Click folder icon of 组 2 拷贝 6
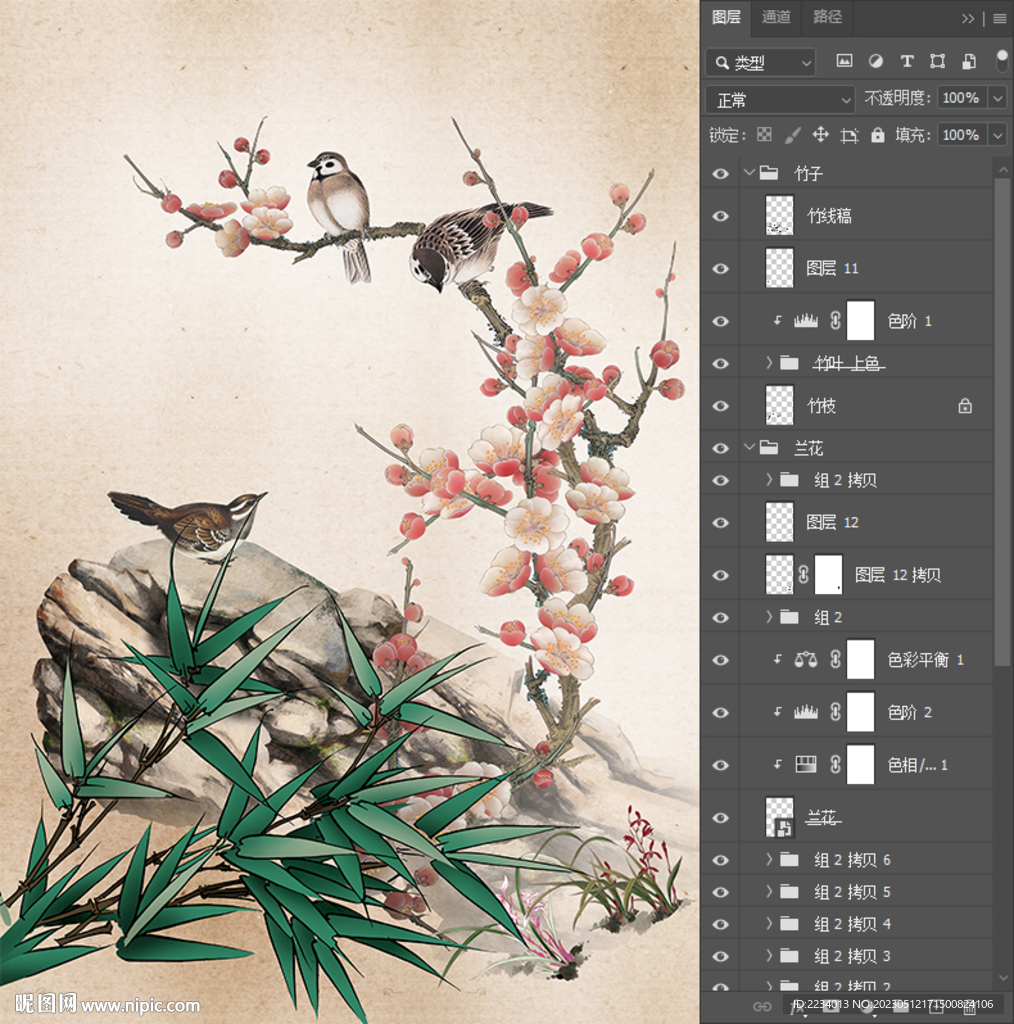 point(789,859)
